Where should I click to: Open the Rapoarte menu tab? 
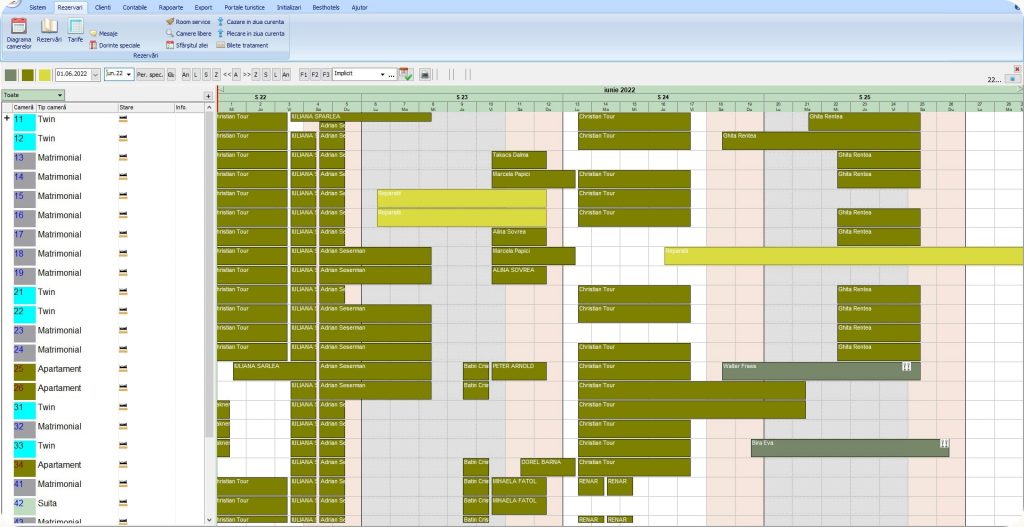tap(171, 7)
